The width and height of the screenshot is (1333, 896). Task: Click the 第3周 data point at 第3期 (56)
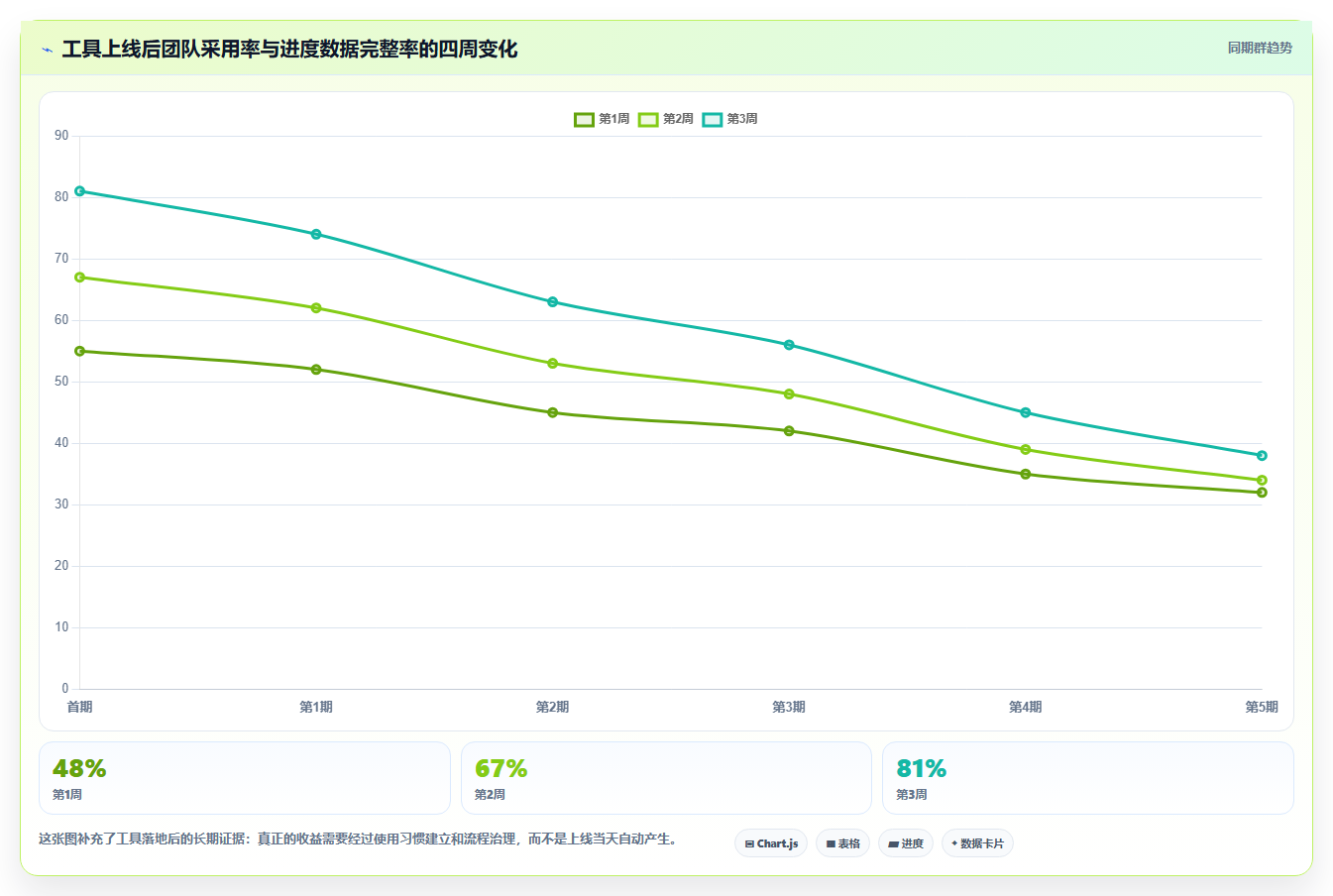789,345
